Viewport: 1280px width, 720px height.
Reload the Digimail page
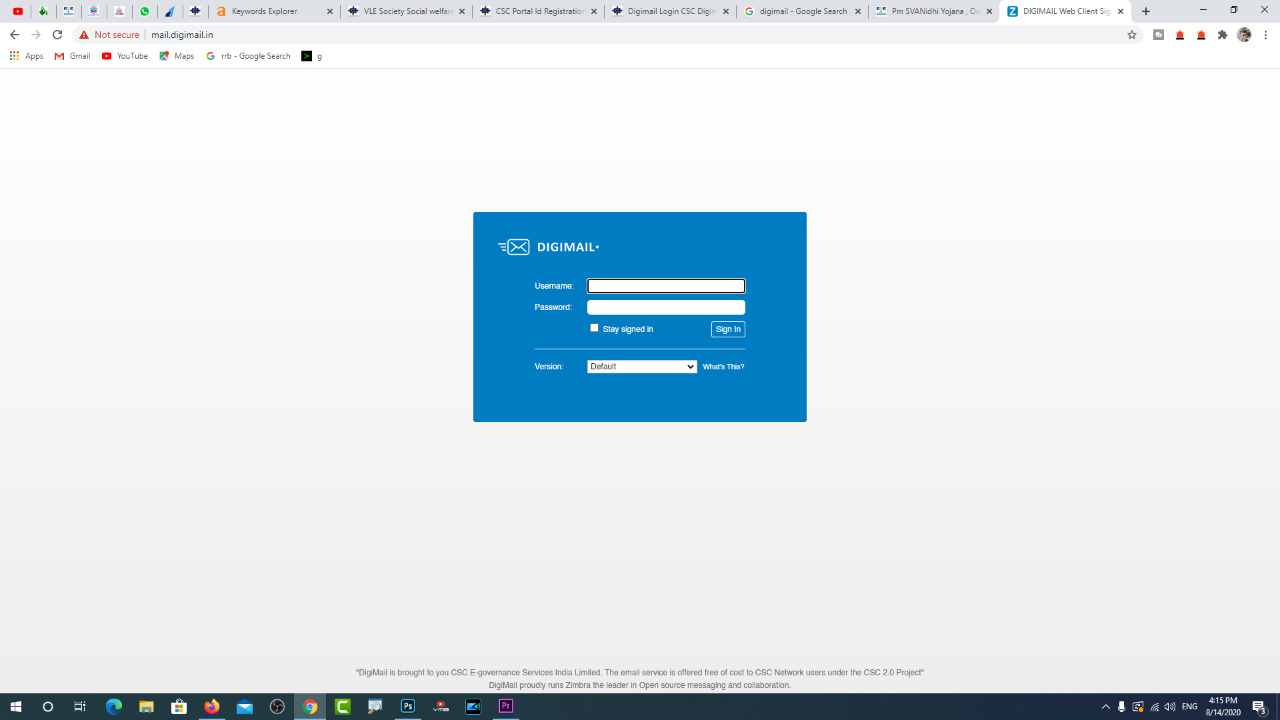point(57,34)
